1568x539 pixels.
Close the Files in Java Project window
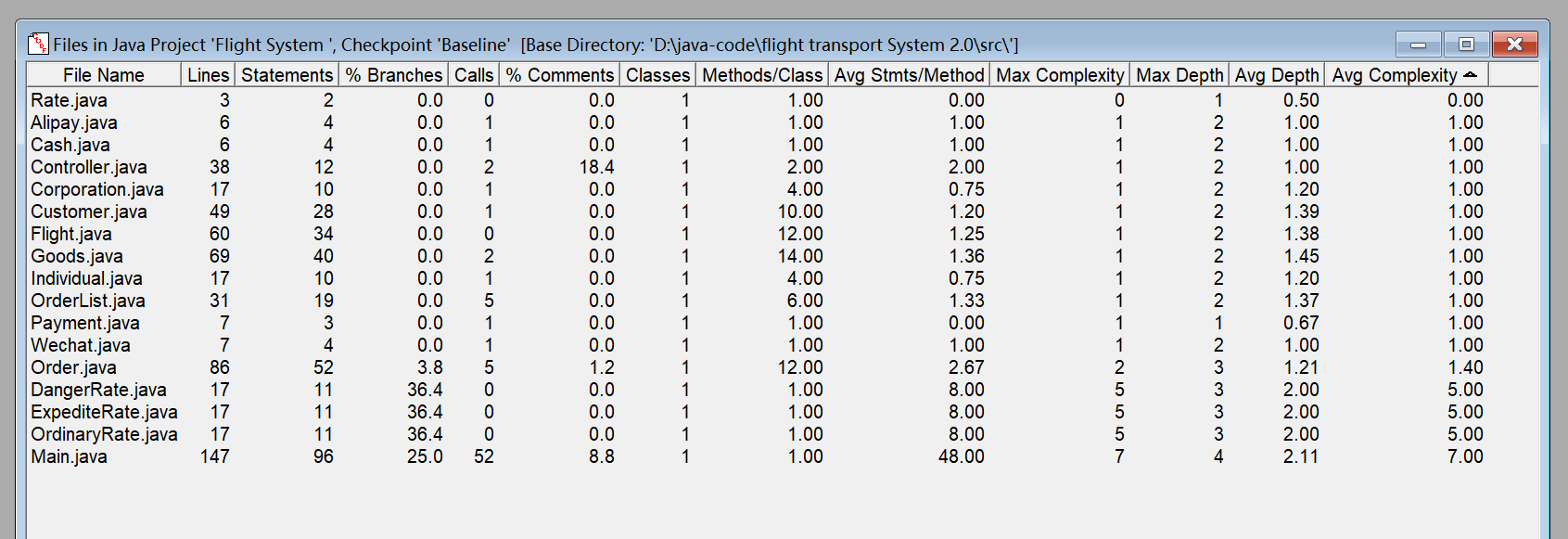coord(1514,45)
